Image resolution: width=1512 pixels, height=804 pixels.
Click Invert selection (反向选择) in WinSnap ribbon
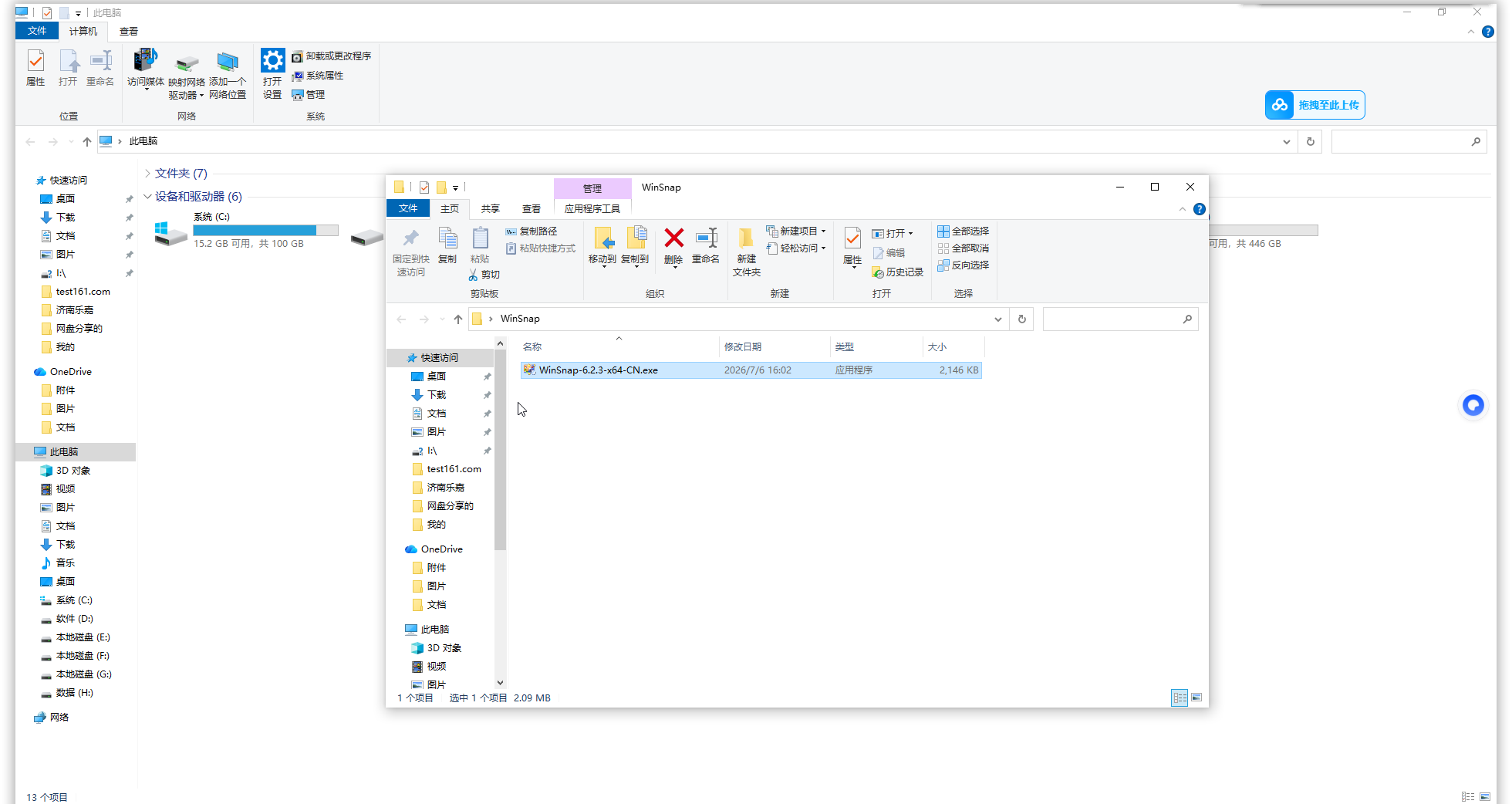964,265
